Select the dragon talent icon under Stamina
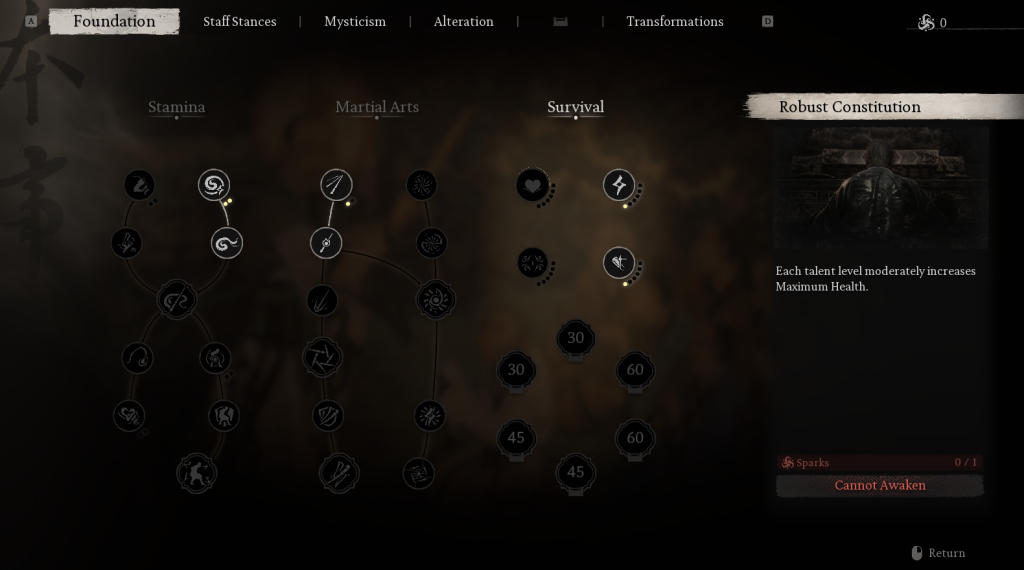Viewport: 1024px width, 570px height. pos(139,185)
